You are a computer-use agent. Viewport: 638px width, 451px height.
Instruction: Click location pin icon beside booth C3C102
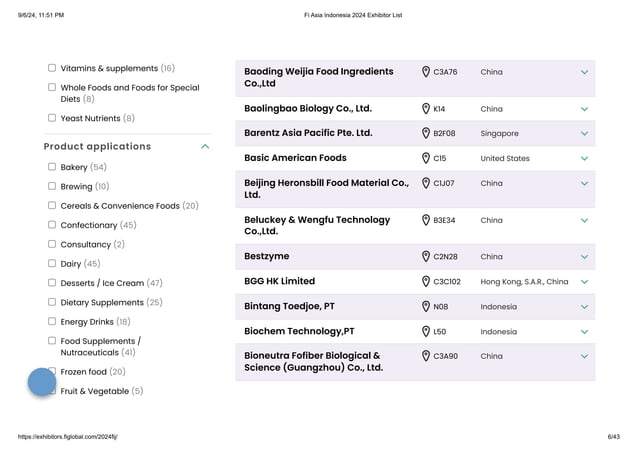(x=425, y=282)
